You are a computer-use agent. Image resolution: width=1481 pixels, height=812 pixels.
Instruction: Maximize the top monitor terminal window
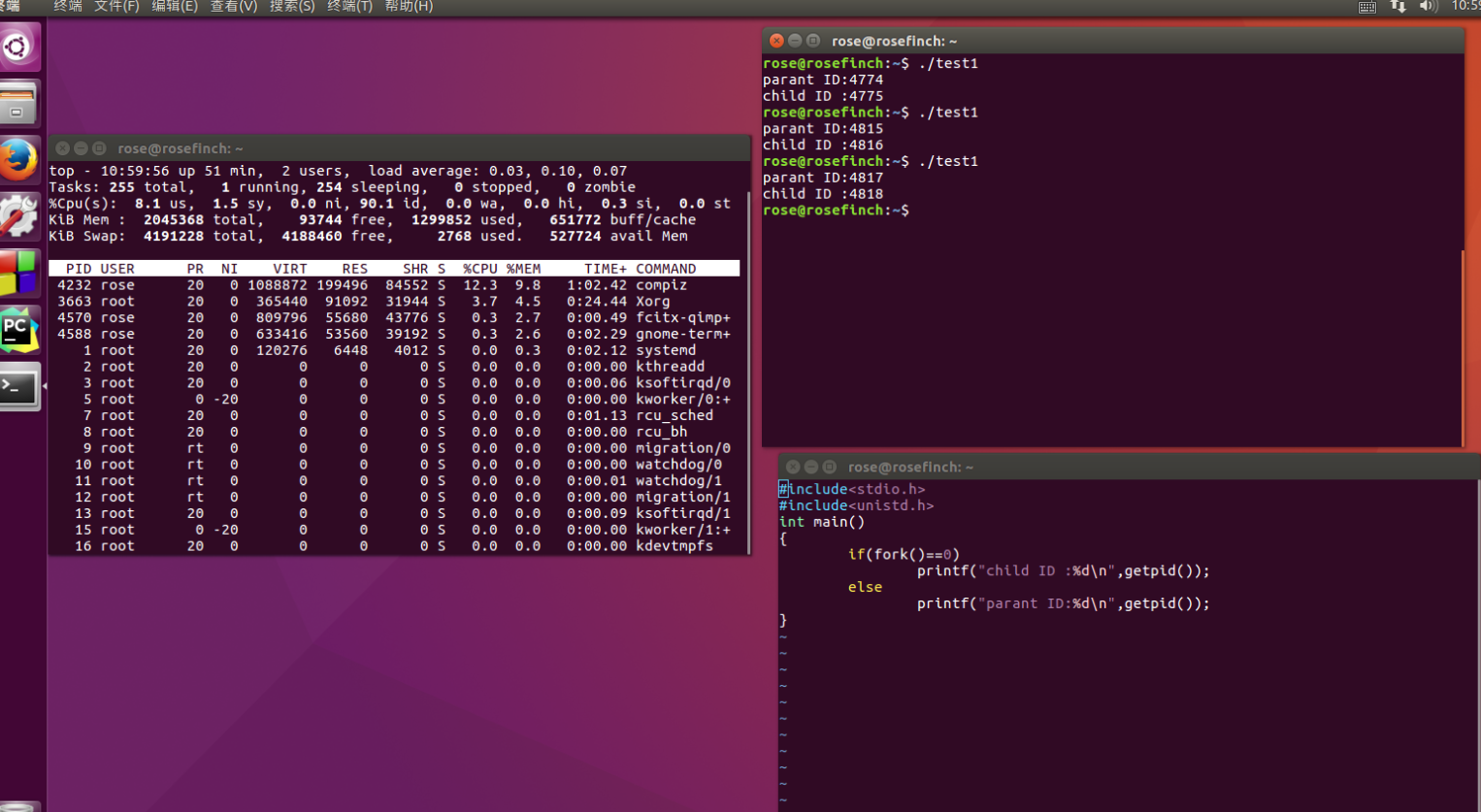tap(99, 148)
